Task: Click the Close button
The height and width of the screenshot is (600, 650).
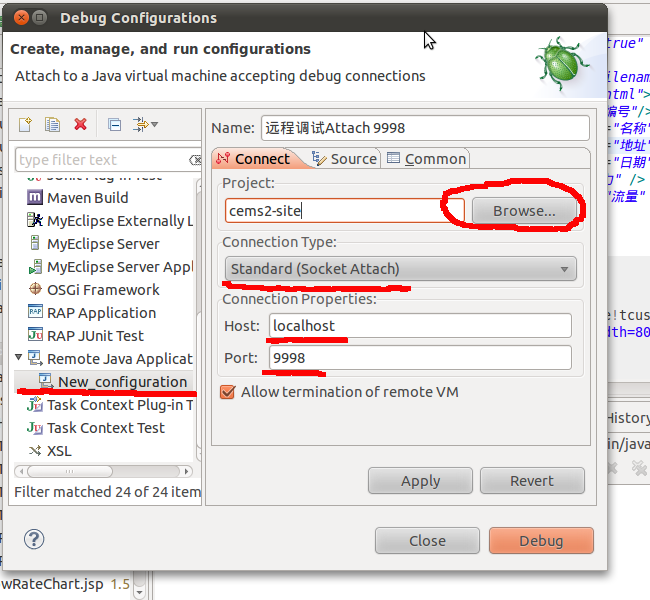Action: (427, 541)
